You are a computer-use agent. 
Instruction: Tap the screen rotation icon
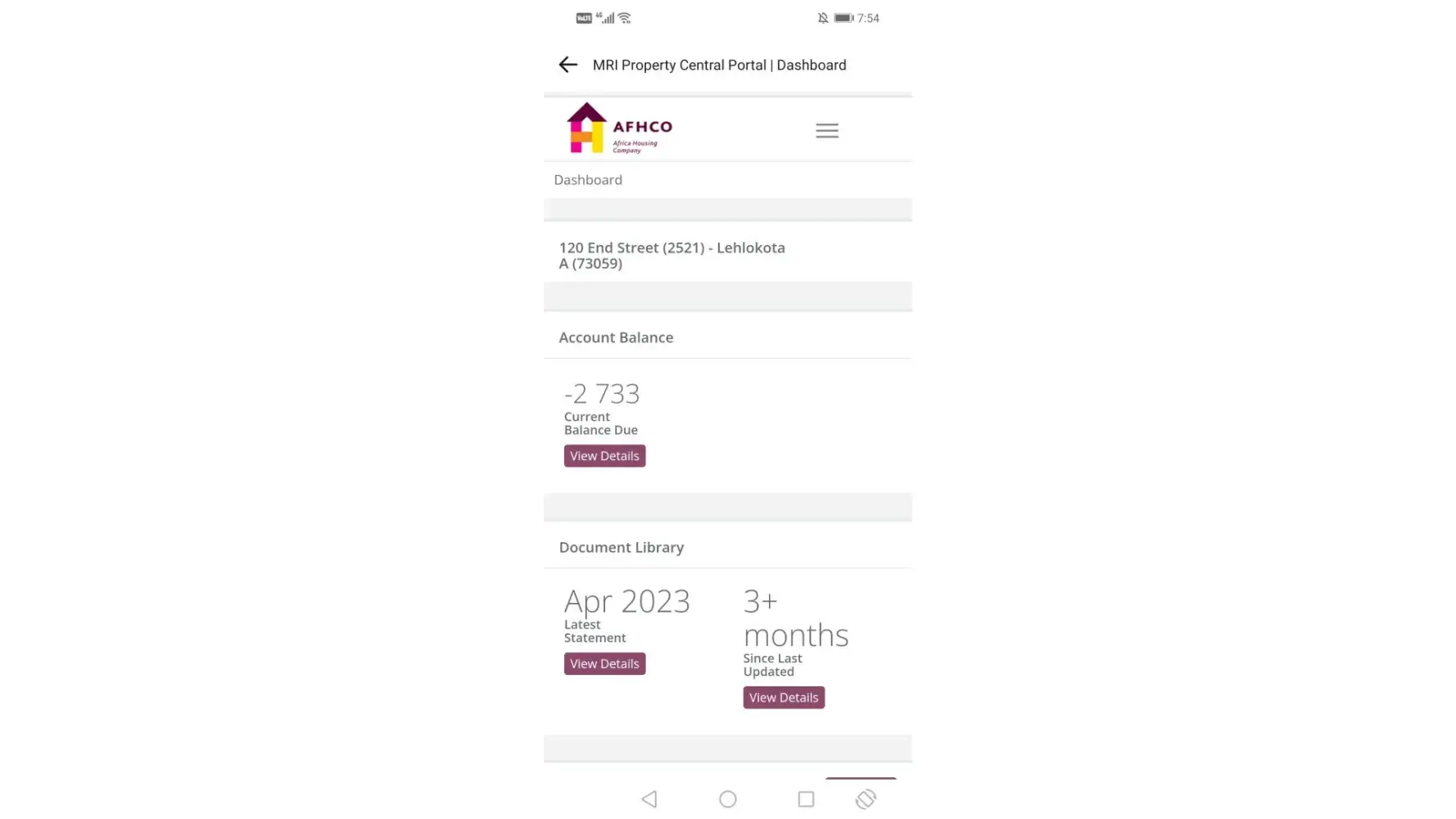(x=866, y=799)
